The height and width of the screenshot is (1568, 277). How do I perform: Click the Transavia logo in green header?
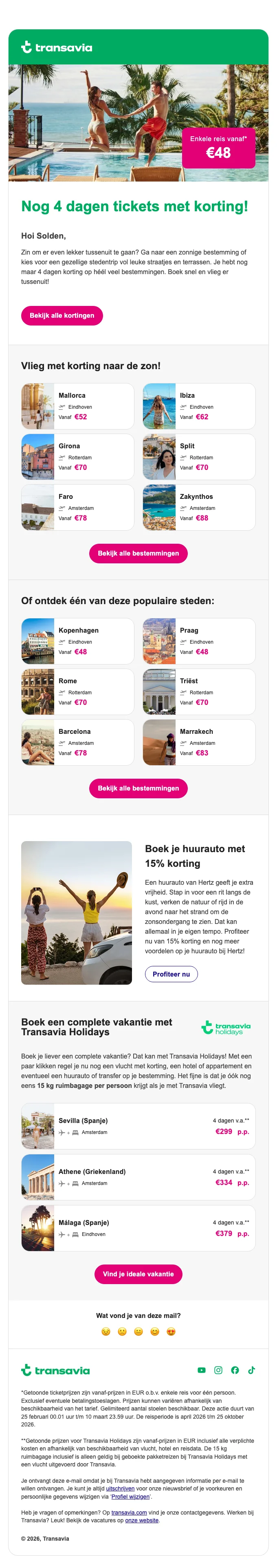[x=57, y=47]
